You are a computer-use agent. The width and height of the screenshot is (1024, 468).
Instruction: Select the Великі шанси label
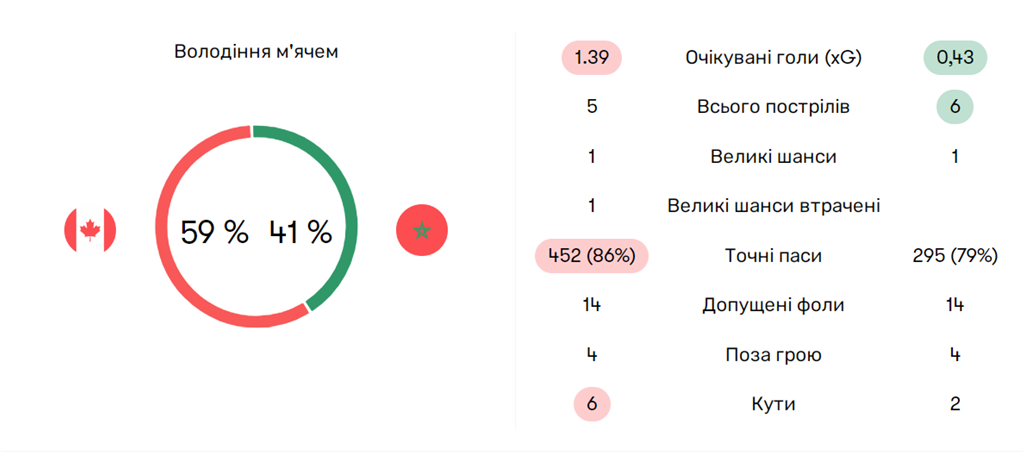point(773,156)
